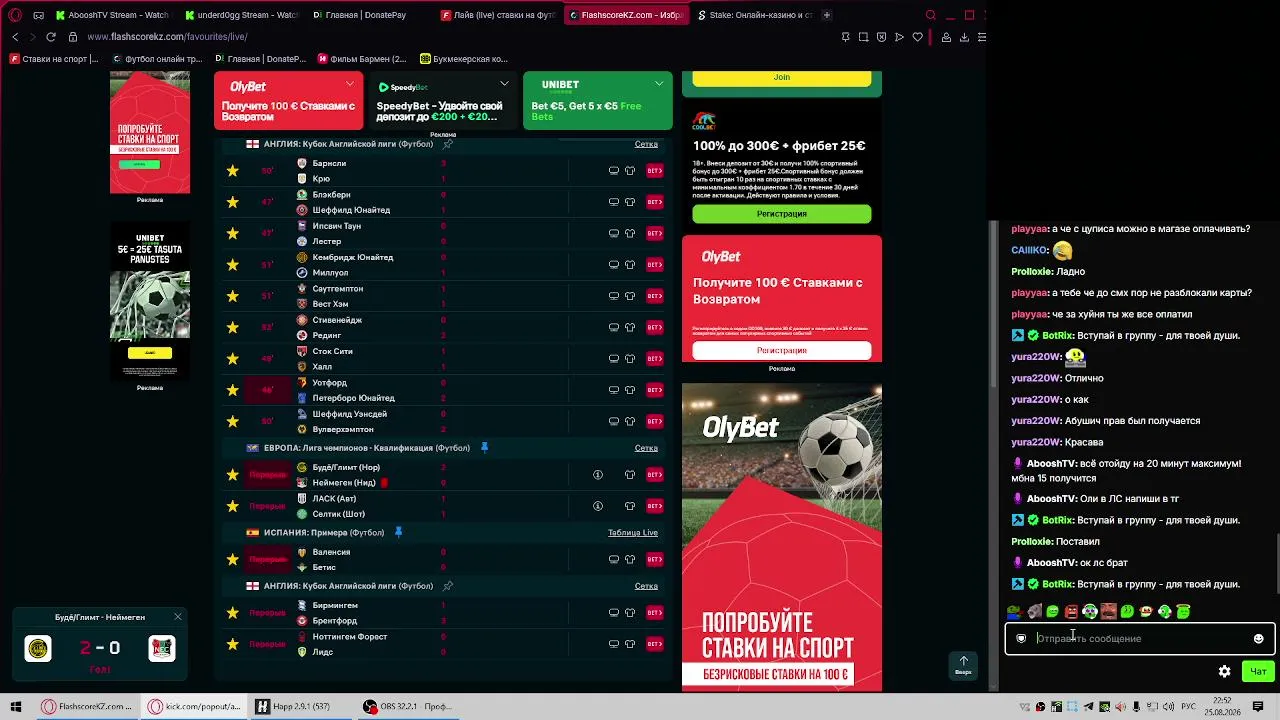This screenshot has width=1280, height=720.
Task: Click white Регистрация button in OlyBet ad
Action: click(x=782, y=351)
